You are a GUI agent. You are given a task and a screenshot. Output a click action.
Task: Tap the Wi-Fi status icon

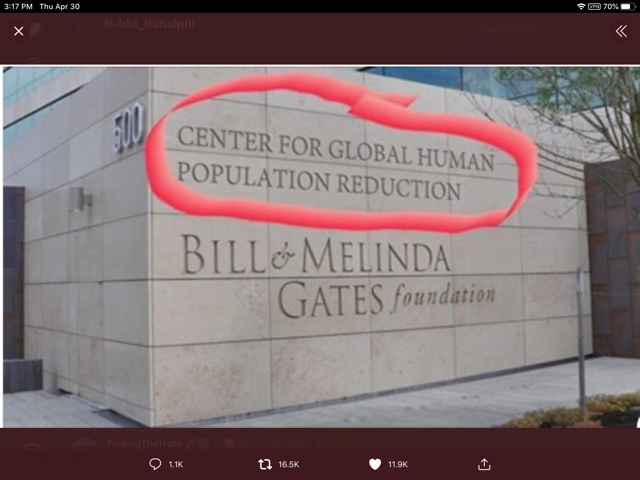[581, 7]
